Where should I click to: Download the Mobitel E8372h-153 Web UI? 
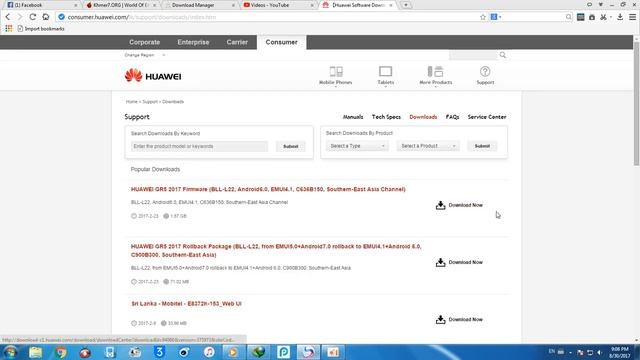pyautogui.click(x=459, y=319)
